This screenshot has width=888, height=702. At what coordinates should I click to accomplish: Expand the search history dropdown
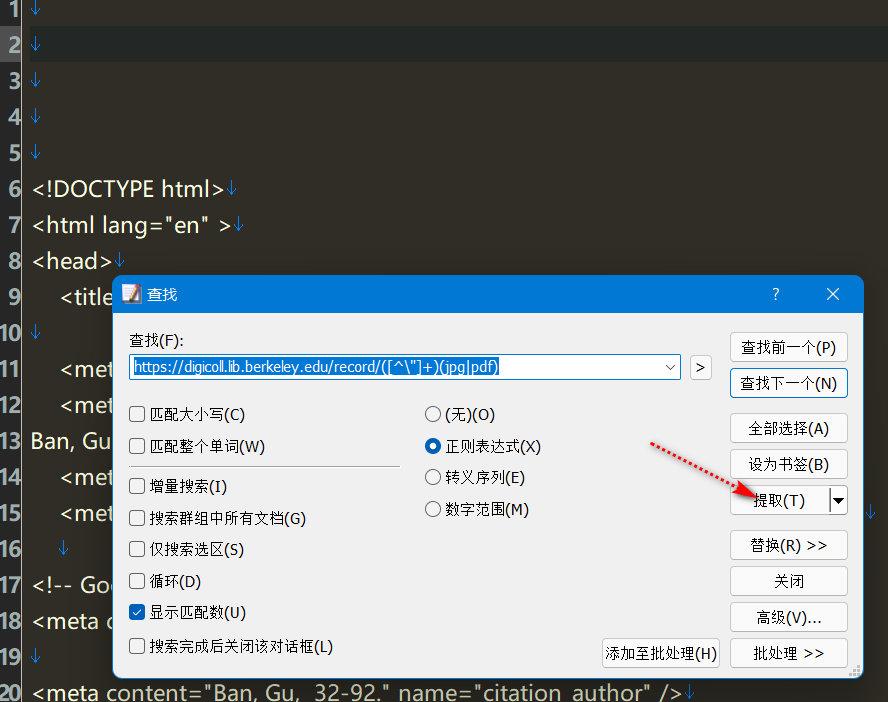tap(669, 367)
